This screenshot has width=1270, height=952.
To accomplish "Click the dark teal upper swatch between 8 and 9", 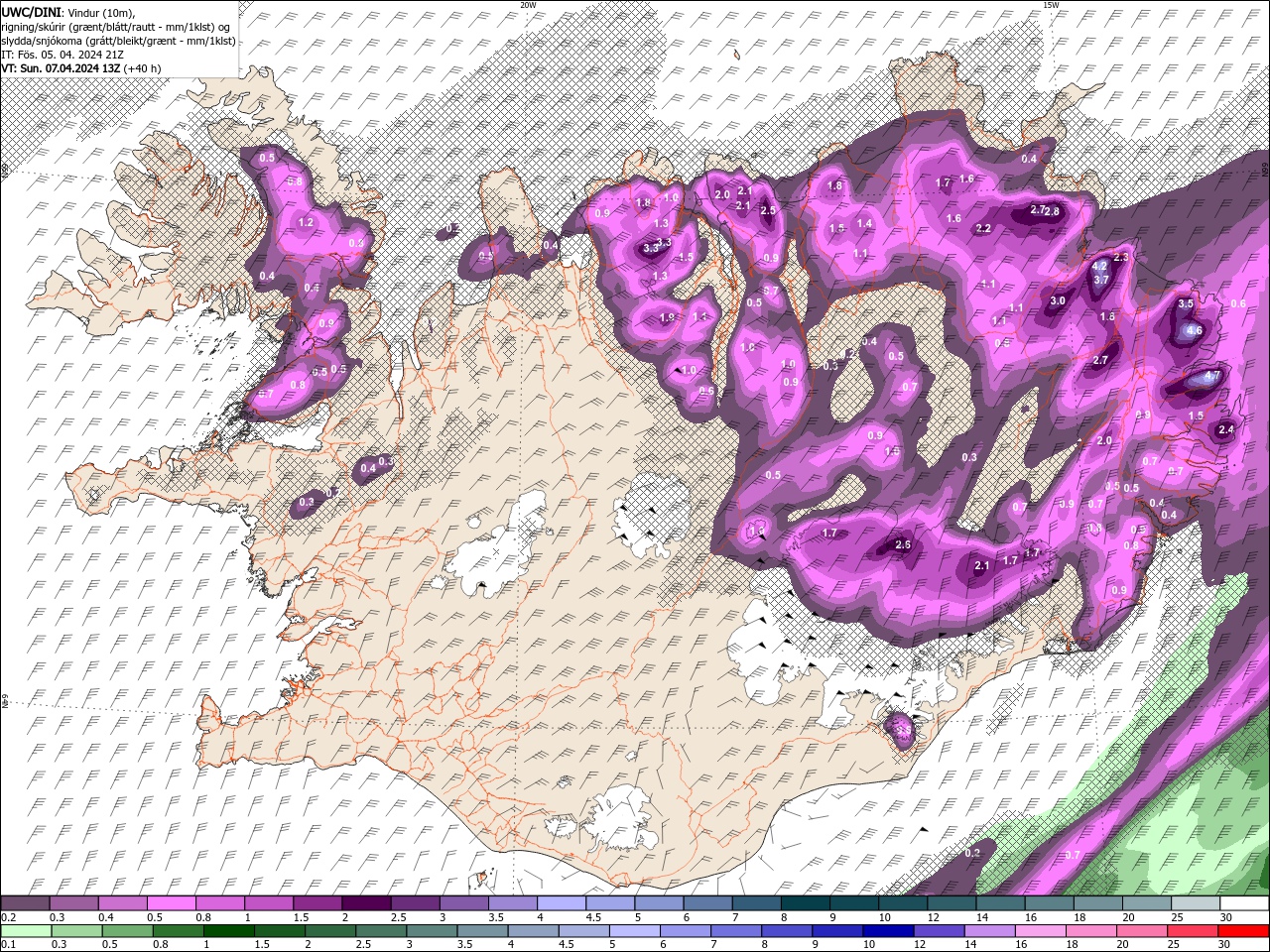I will pos(805,903).
